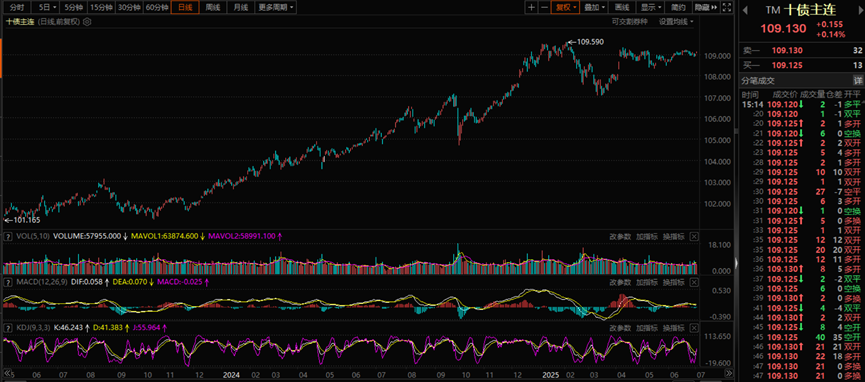Switch to 简约 simple display mode
Screen dimensions: 865x382
[678, 8]
